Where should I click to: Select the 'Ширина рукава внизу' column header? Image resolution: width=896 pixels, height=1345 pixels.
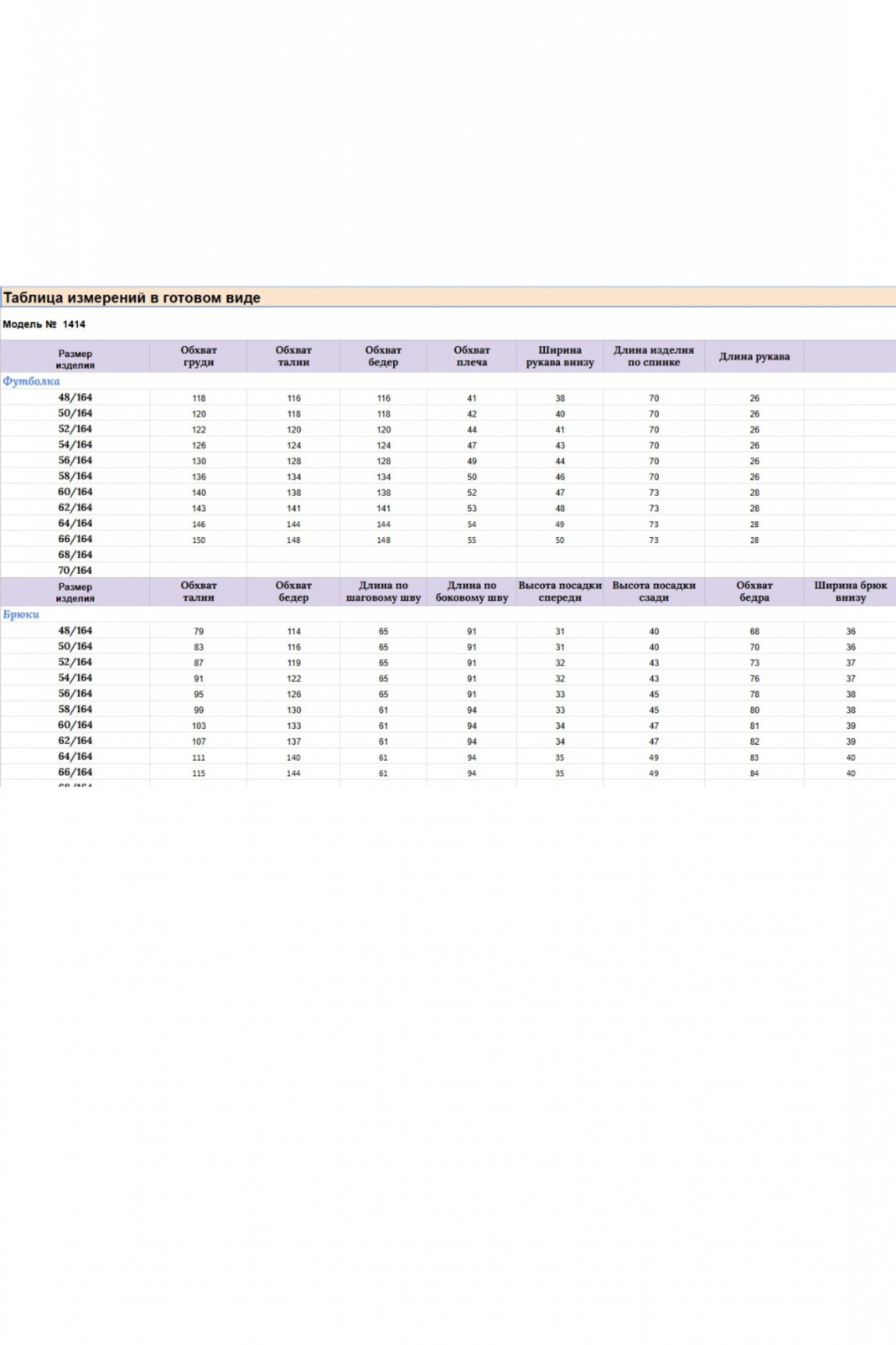(559, 356)
